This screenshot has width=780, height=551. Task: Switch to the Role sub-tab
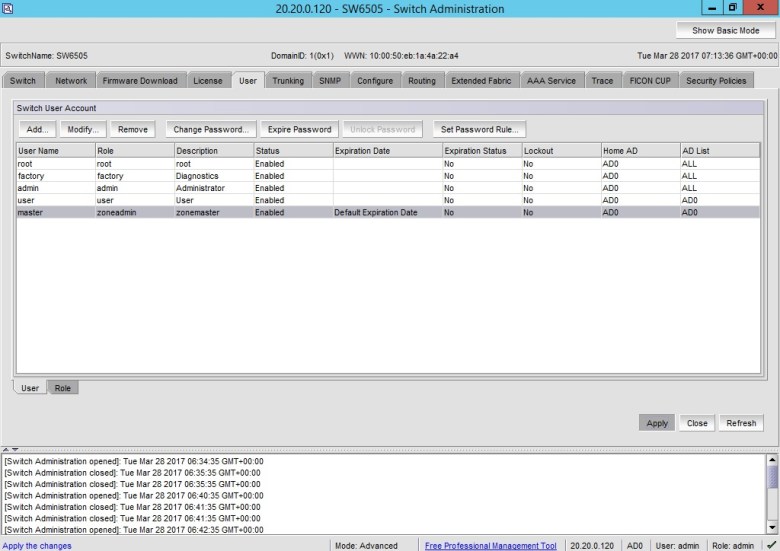click(63, 388)
